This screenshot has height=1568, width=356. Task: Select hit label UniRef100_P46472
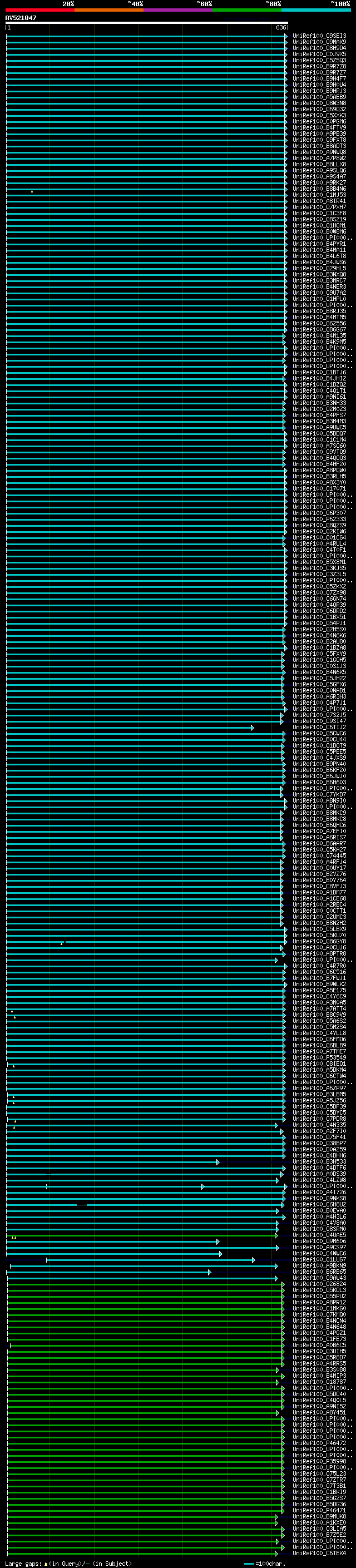click(319, 1443)
